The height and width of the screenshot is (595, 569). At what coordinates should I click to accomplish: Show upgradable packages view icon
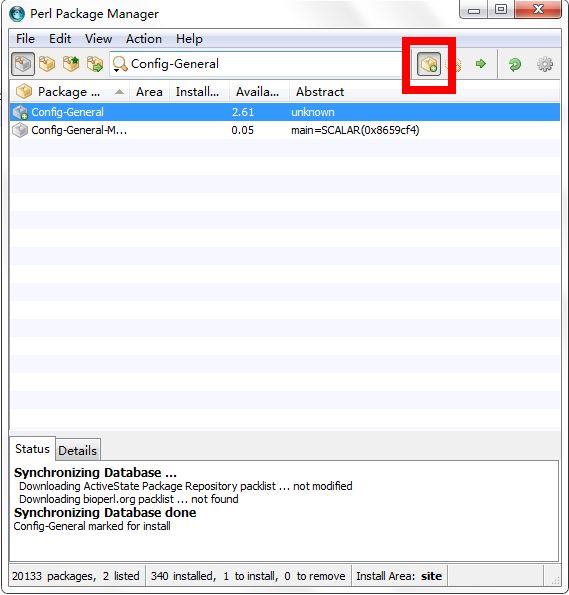click(71, 64)
